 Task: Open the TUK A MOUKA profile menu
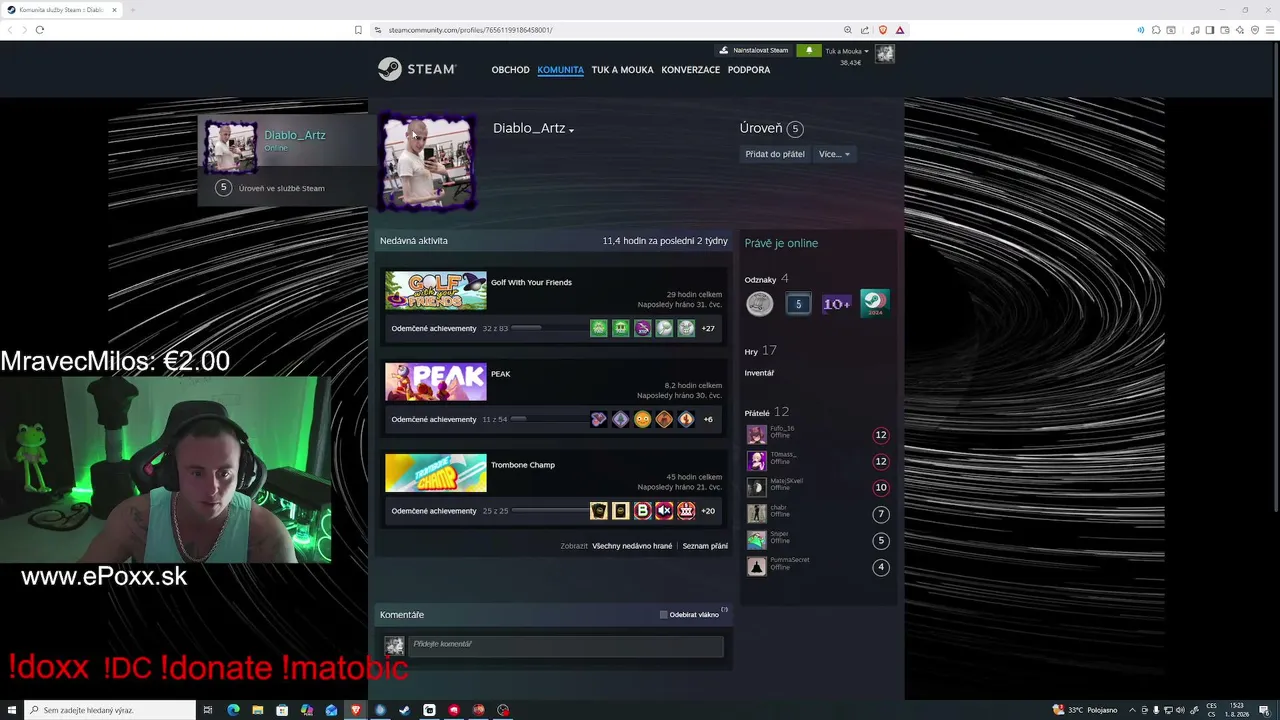622,70
